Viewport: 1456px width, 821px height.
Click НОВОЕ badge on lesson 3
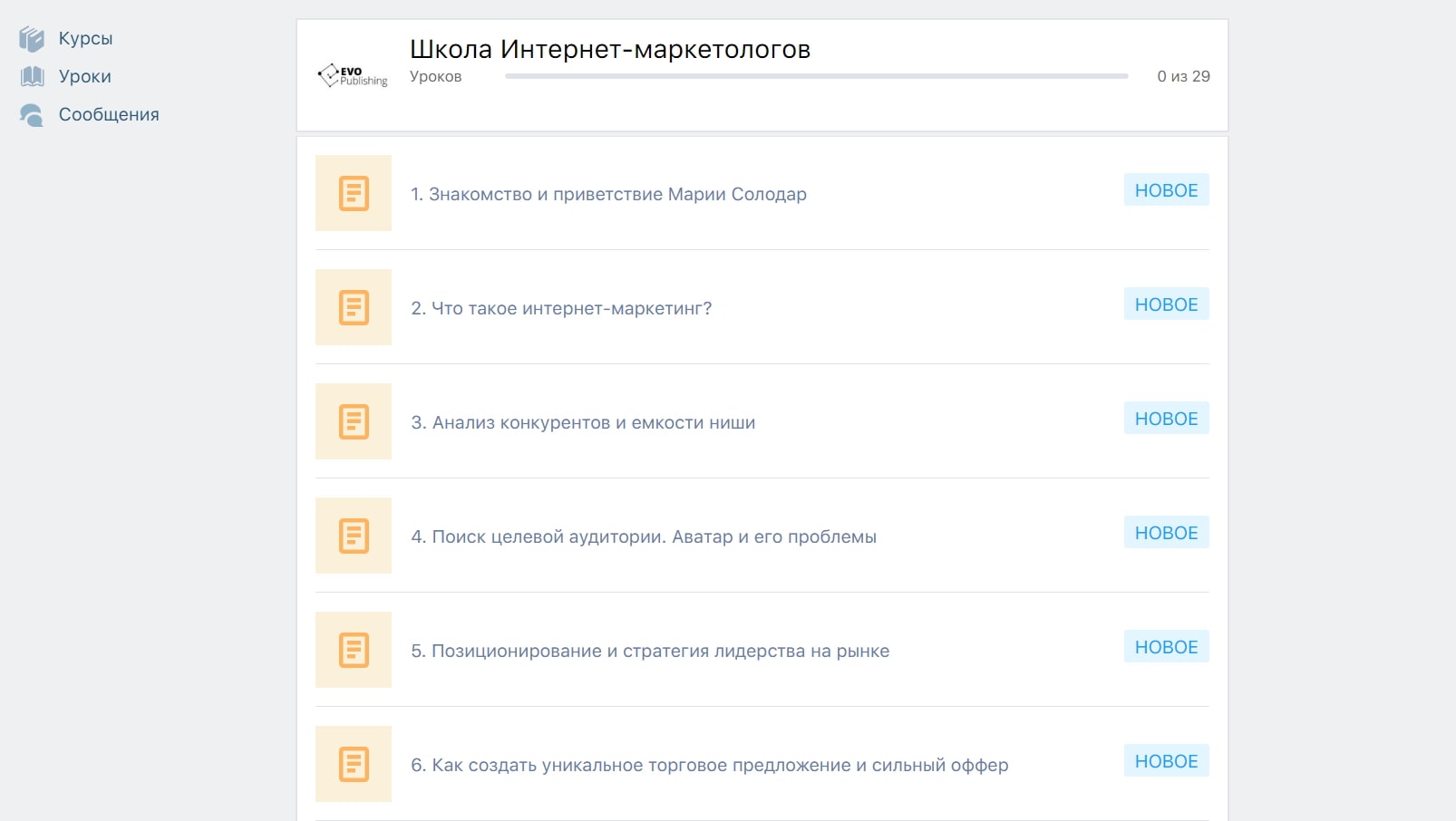click(x=1167, y=419)
